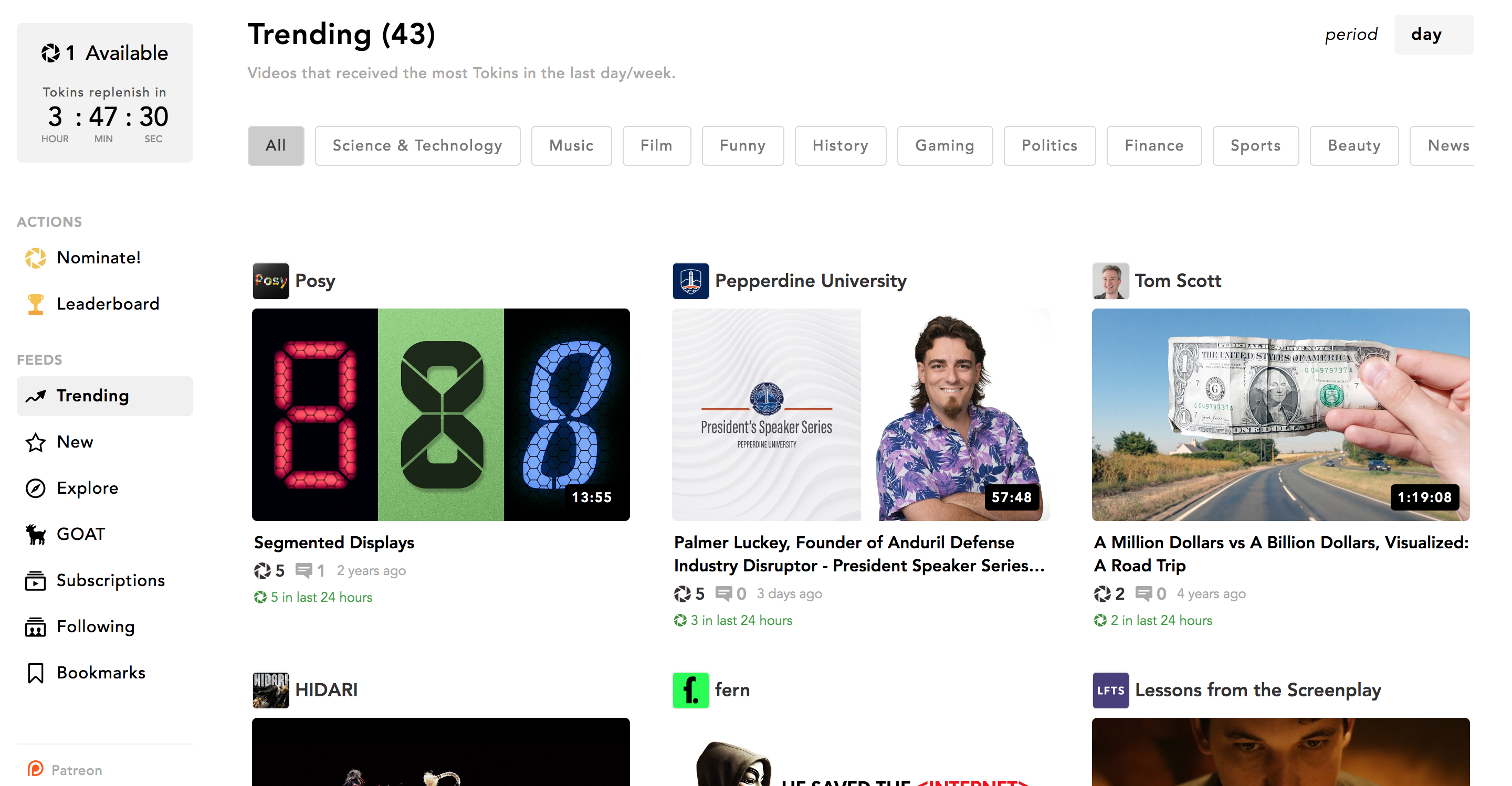Select the Politics category filter
This screenshot has height=786, width=1512.
tap(1049, 145)
